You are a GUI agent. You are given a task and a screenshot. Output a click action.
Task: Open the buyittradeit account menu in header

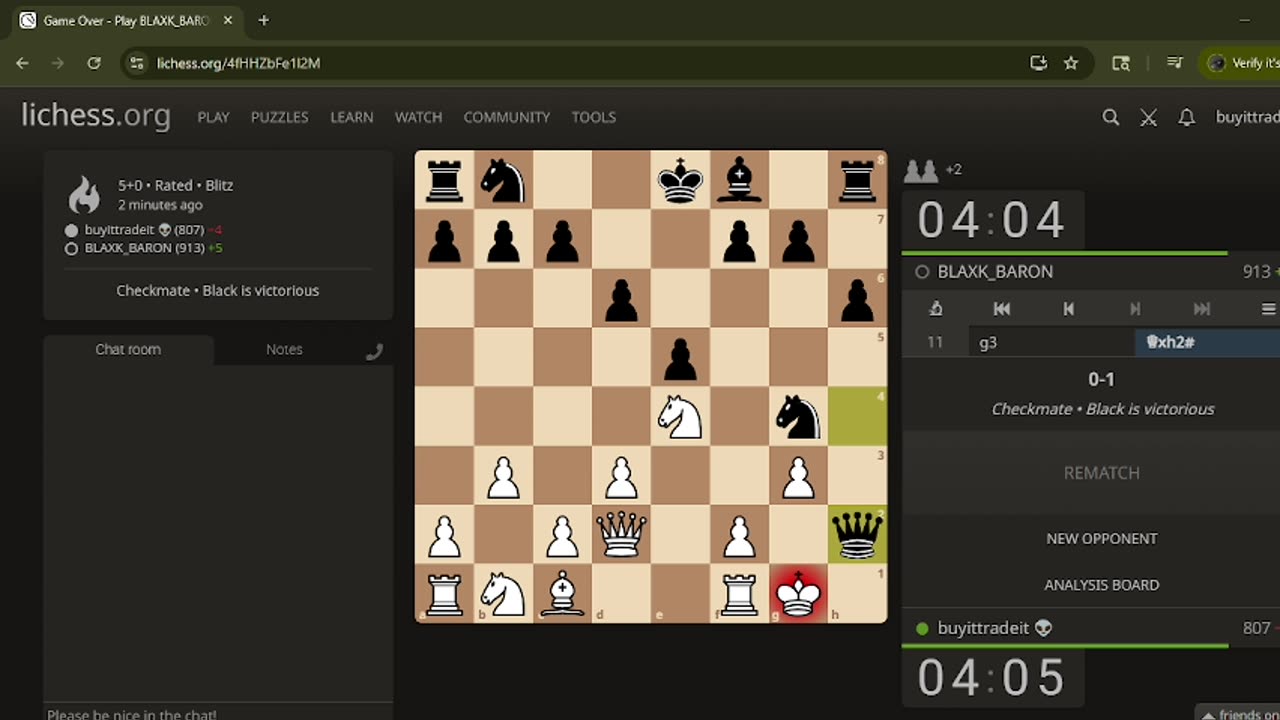[x=1247, y=117]
